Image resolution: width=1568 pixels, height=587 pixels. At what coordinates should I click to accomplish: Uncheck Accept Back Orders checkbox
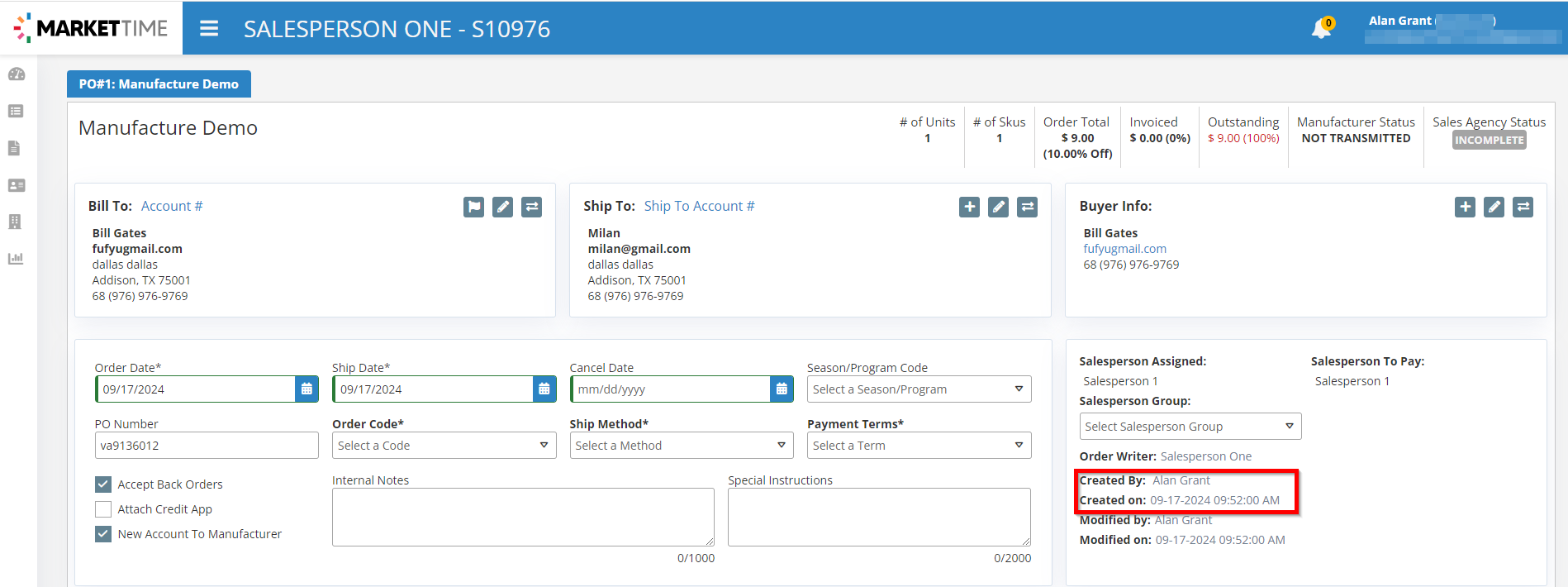[x=103, y=484]
